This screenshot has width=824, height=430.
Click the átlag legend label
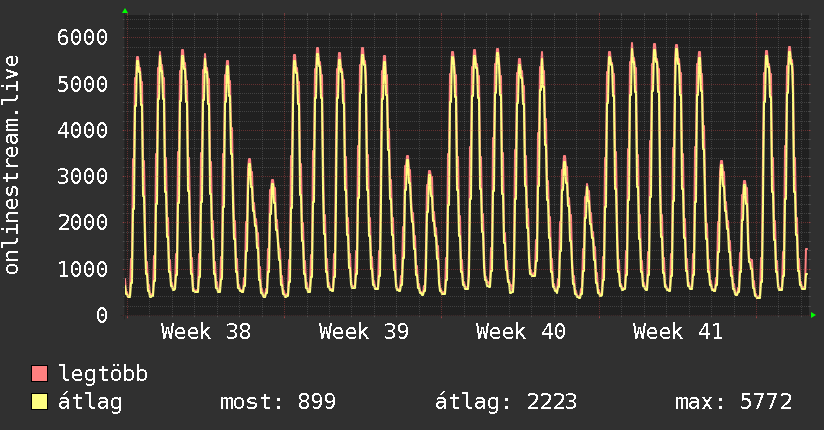90,402
